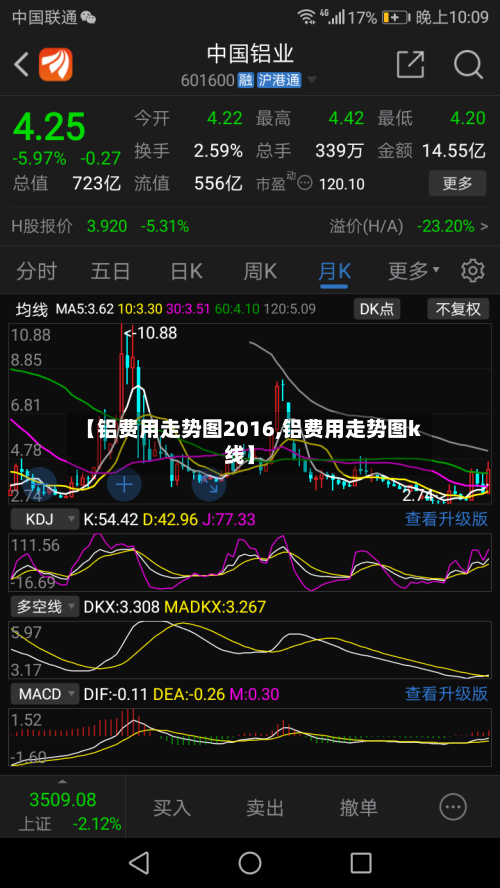Viewport: 500px width, 888px height.
Task: Expand the 上证 index bar arrow
Action: [x=63, y=782]
